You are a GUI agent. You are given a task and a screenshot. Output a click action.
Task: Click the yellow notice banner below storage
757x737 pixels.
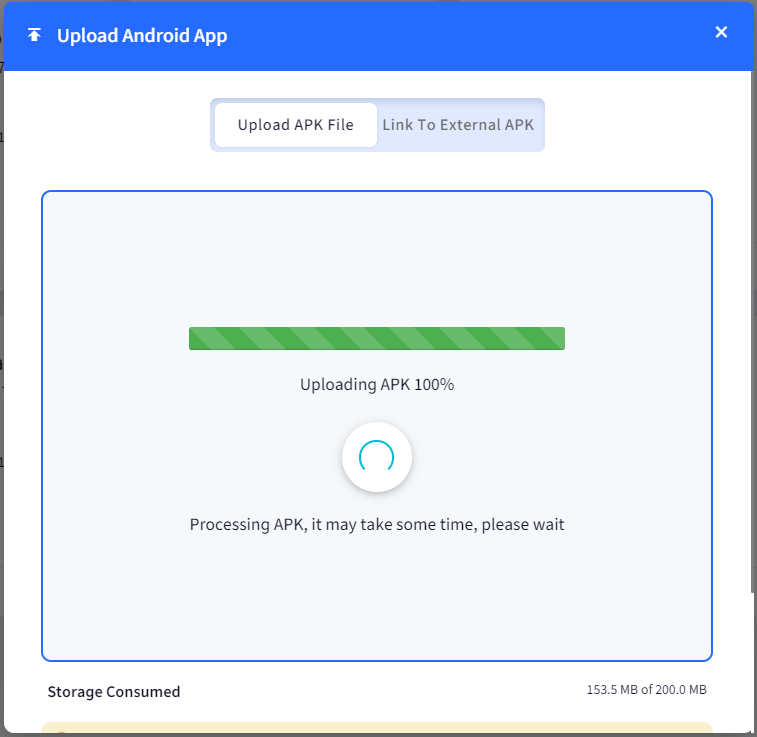(376, 729)
